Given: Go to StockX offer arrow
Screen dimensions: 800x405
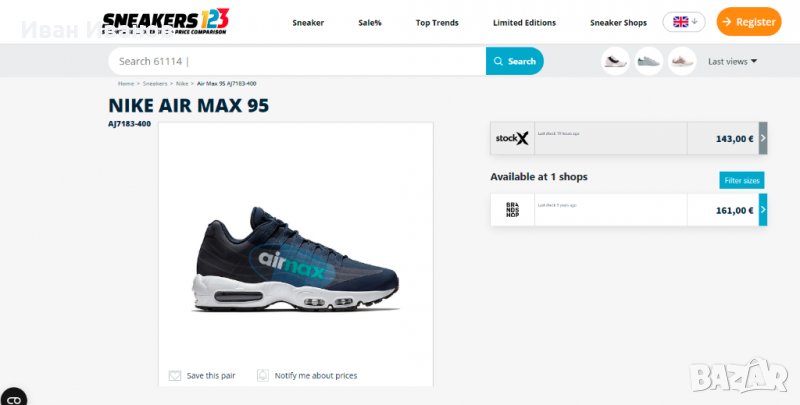Looking at the screenshot, I should (763, 138).
